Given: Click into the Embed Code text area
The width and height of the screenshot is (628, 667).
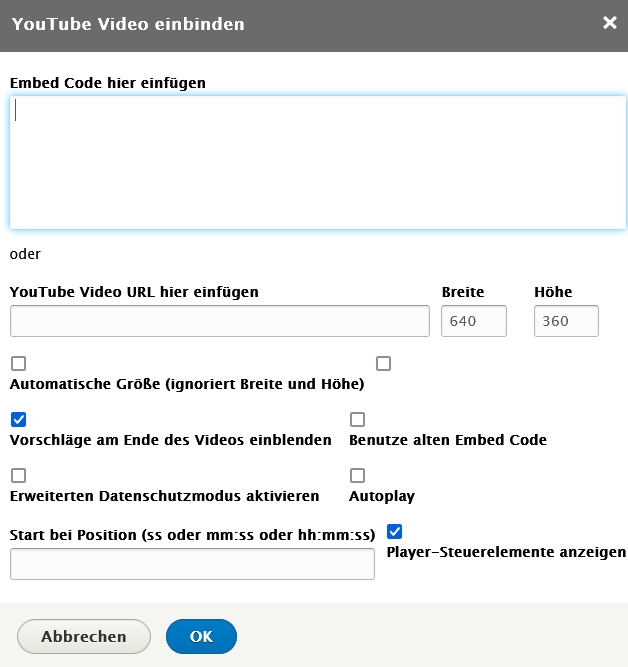Looking at the screenshot, I should click(318, 162).
